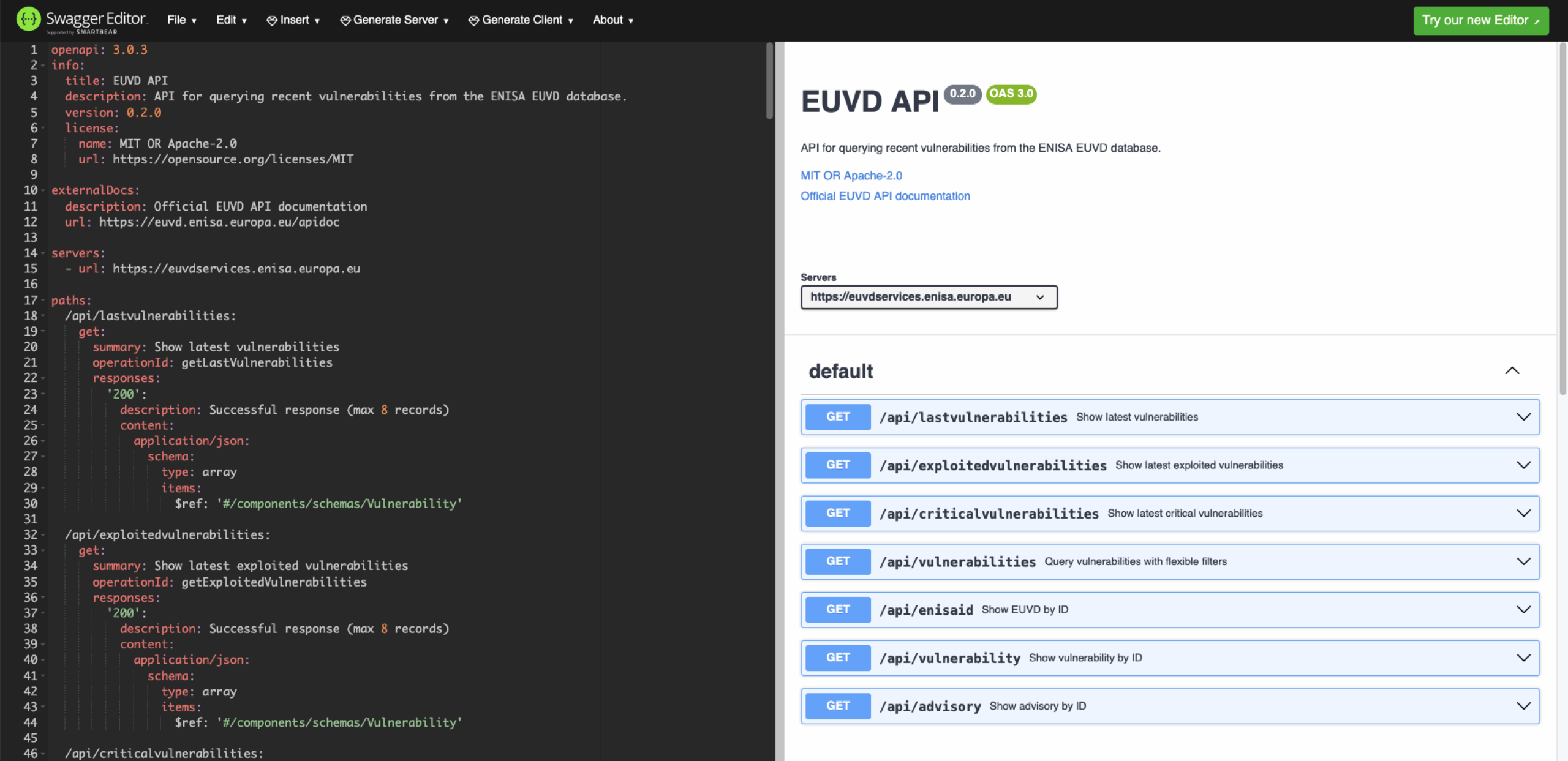Screen dimensions: 1568x761
Task: Open Official EUVD API documentation link
Action: [x=885, y=196]
